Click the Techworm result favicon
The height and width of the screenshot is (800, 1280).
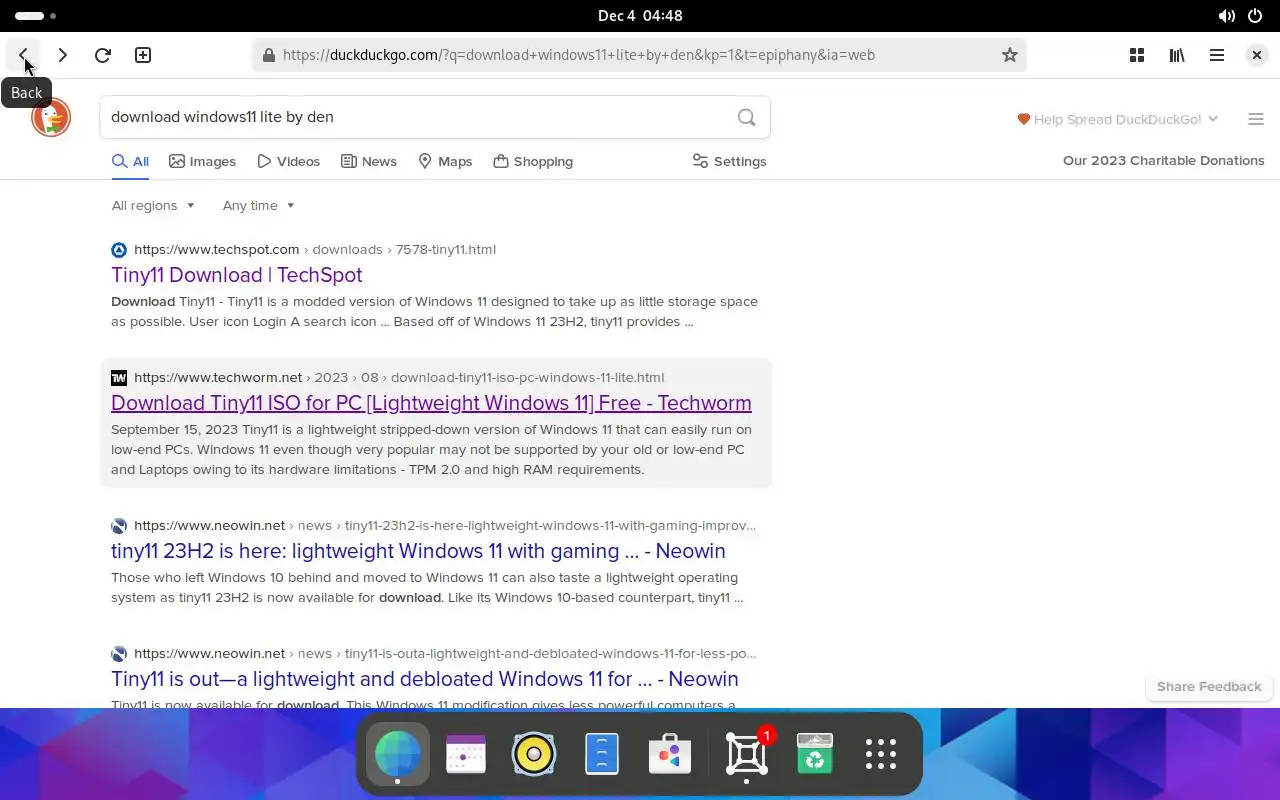pyautogui.click(x=119, y=378)
